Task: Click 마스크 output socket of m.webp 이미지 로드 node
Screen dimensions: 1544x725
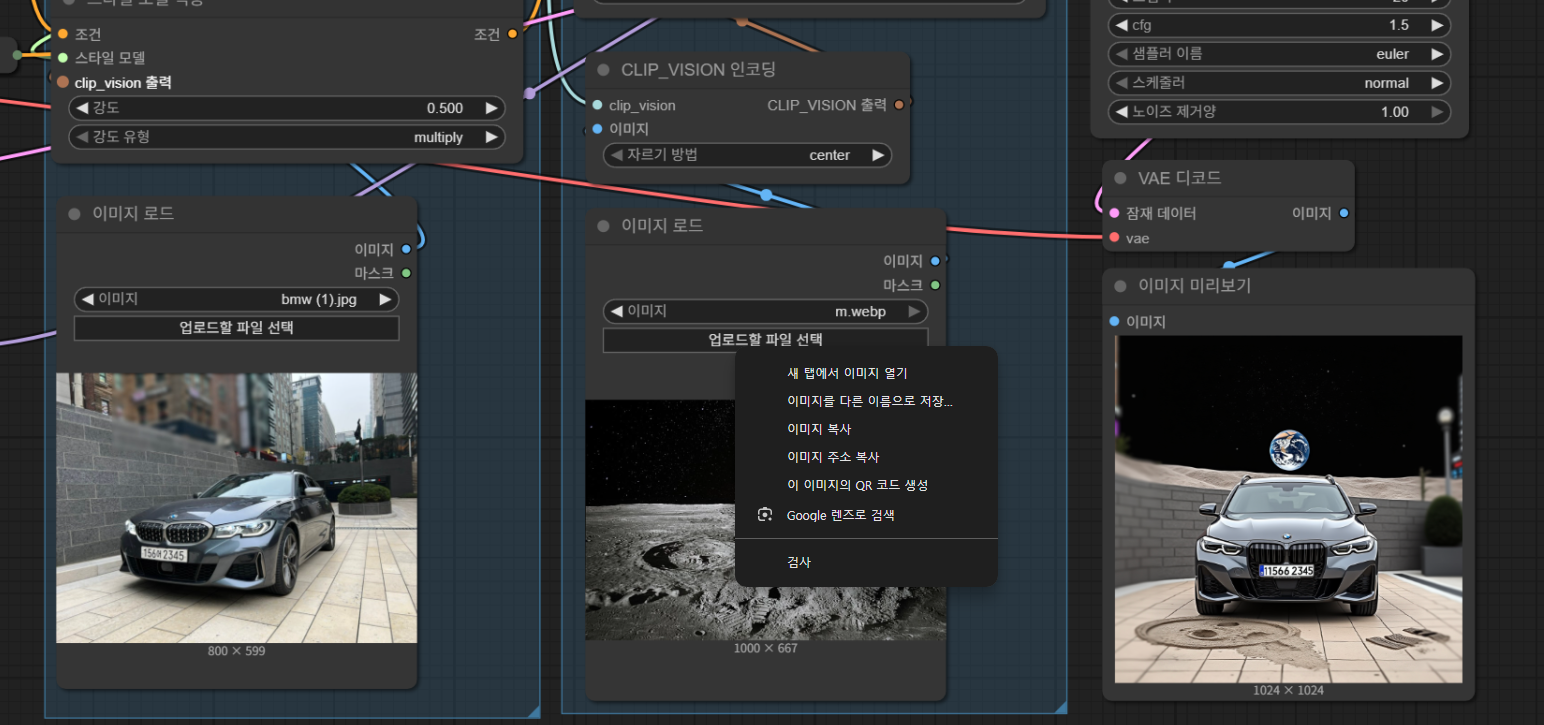Action: tap(935, 285)
